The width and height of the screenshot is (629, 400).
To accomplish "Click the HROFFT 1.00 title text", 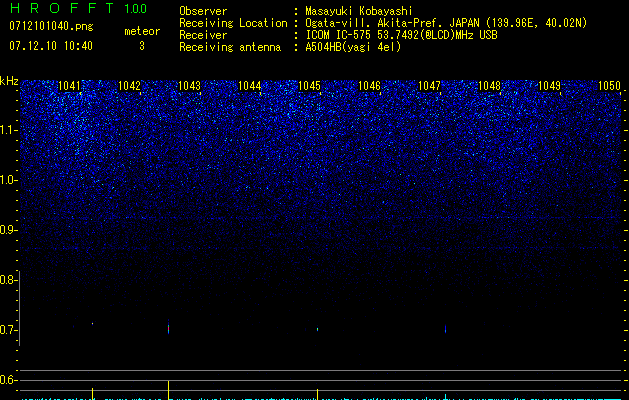I will coord(78,8).
